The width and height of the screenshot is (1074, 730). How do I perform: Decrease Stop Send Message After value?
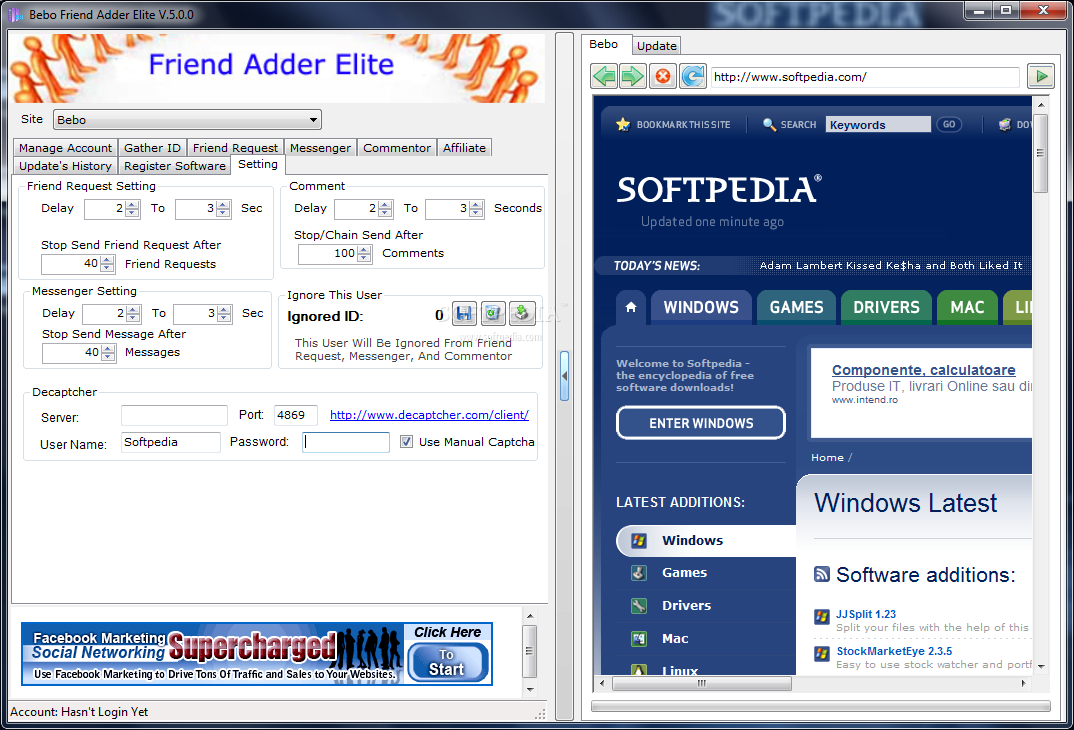[x=108, y=357]
